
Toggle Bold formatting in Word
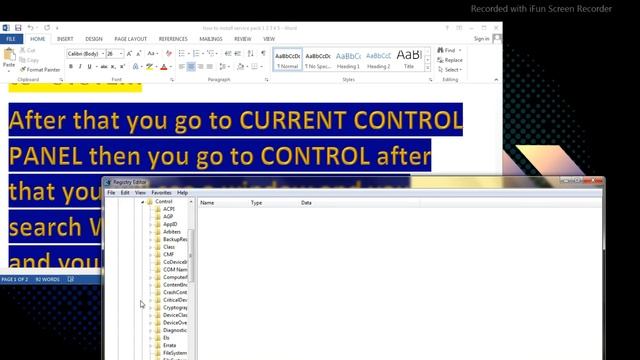click(x=71, y=67)
